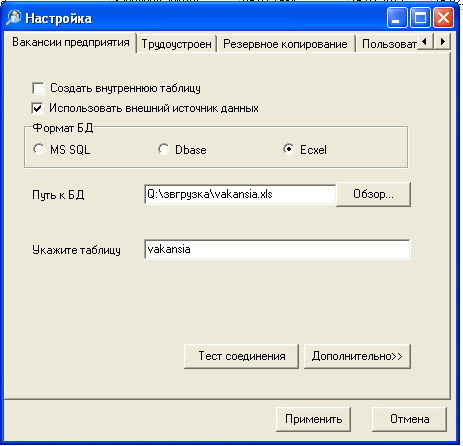Enable the Создать внутреннюю таблицу checkbox

[38, 88]
